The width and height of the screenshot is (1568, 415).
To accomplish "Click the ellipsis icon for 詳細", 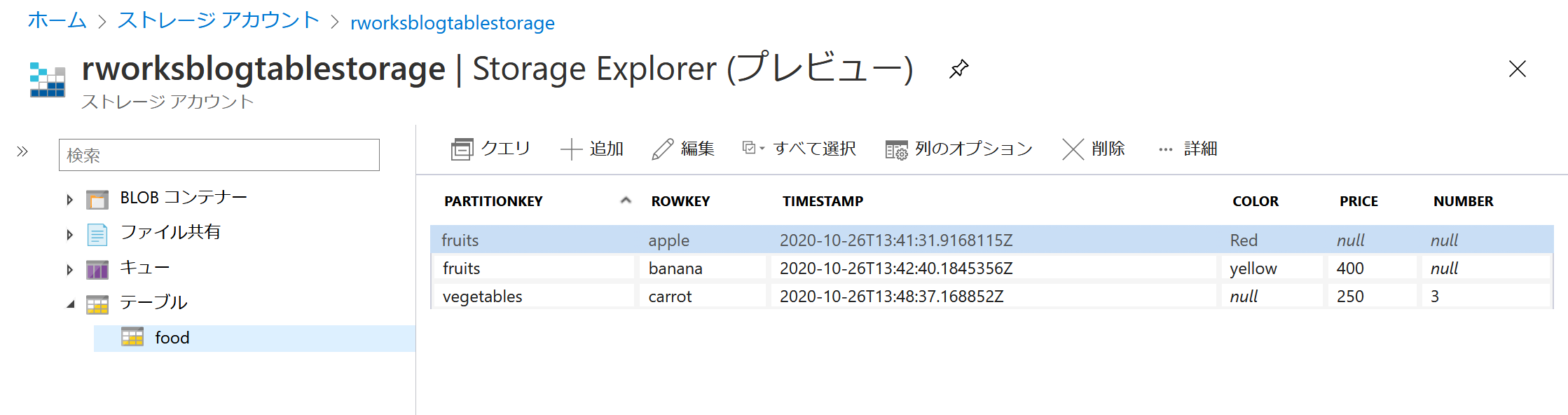I will (1165, 149).
